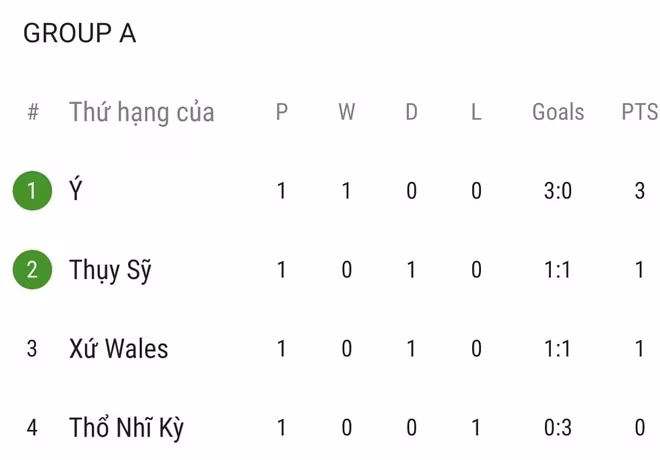Click the 0:3 goals value for Thổ Nhĩ Kỳ
Screen dimensions: 660x460
point(557,428)
